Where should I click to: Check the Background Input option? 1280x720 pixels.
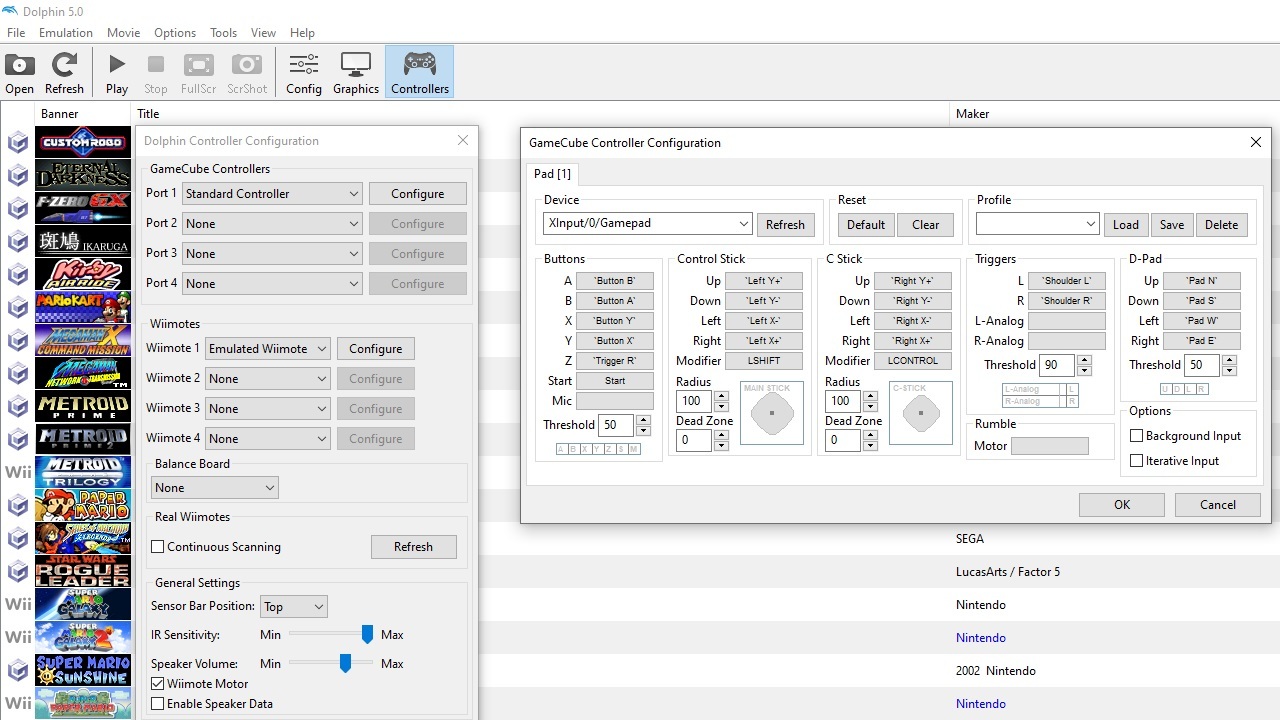(1136, 436)
